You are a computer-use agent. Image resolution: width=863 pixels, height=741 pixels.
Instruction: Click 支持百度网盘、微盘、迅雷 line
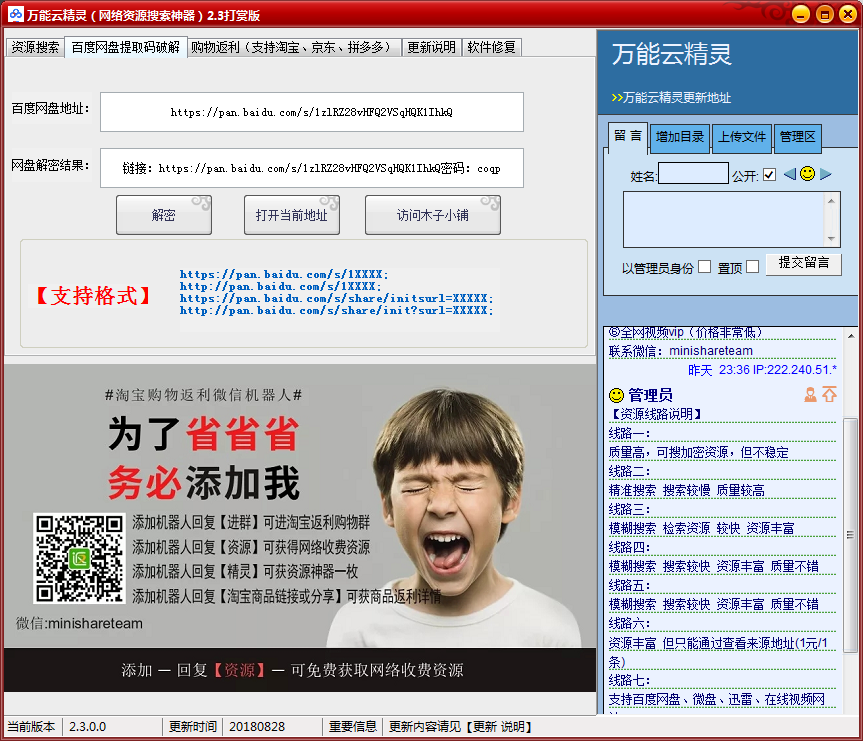click(717, 700)
